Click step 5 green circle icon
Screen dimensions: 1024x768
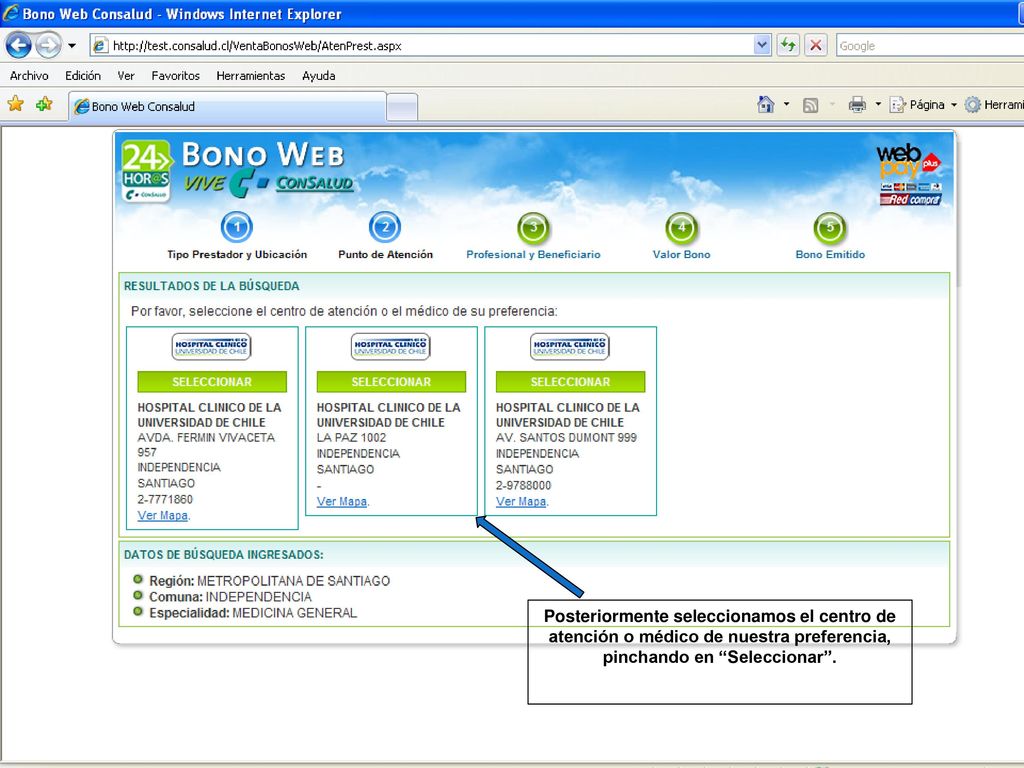click(x=830, y=228)
